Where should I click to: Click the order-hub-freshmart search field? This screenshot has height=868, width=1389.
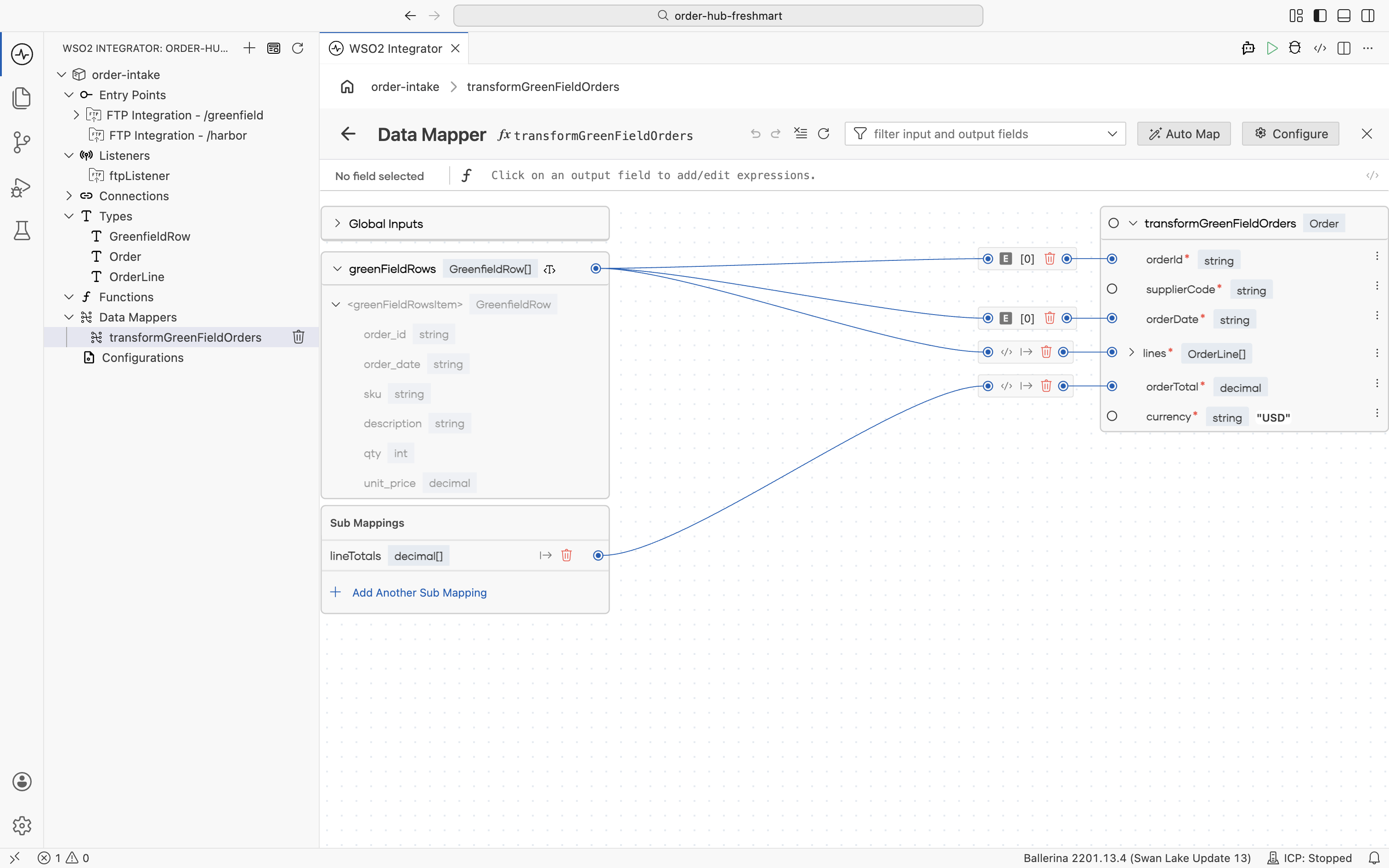[x=718, y=16]
